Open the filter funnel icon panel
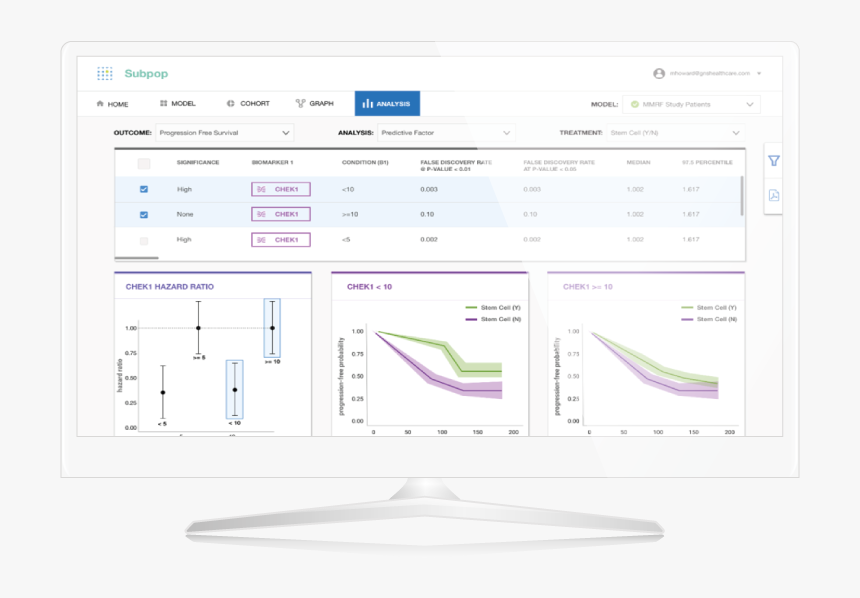The image size is (860, 598). point(773,161)
